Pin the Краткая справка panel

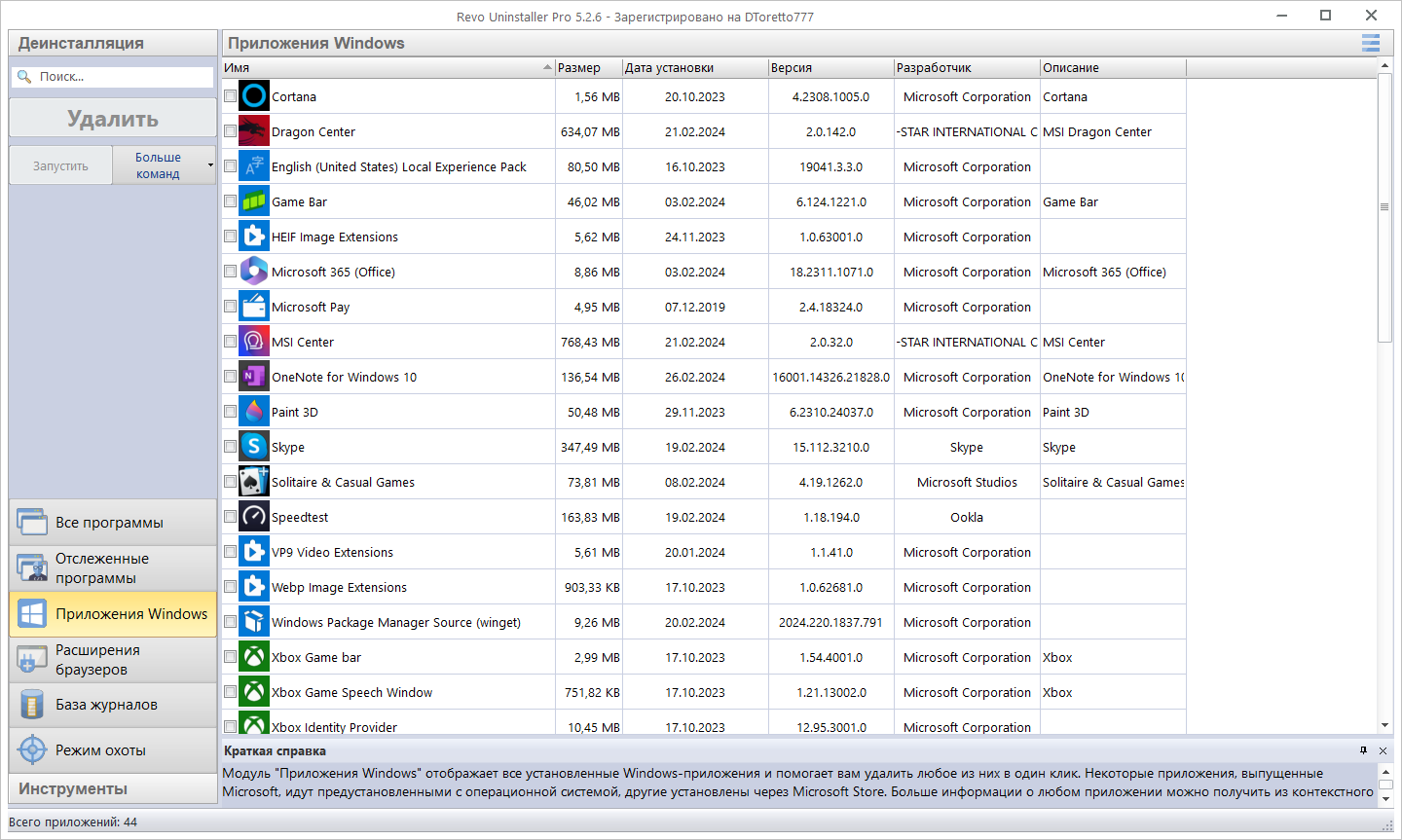point(1363,750)
